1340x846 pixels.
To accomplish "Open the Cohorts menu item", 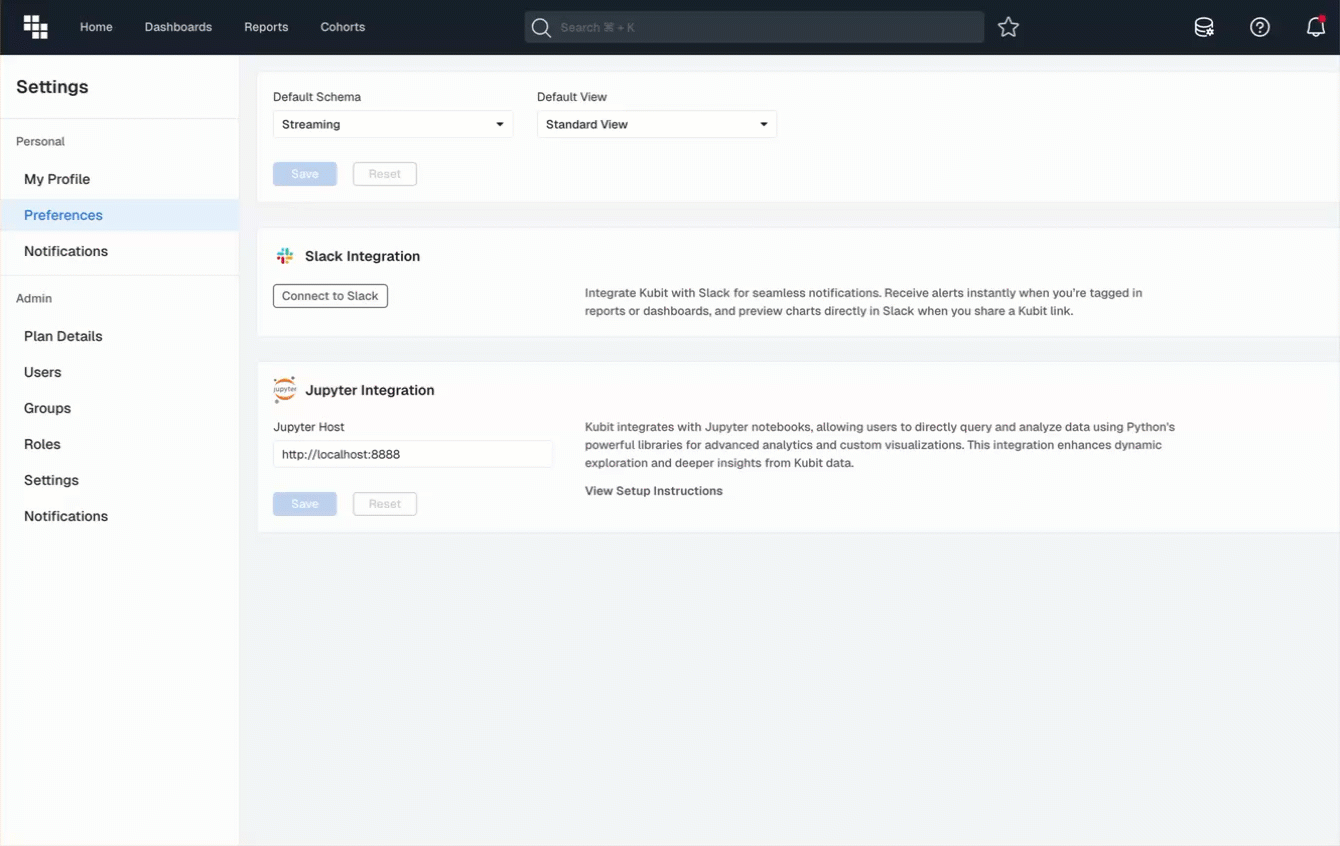I will pos(342,27).
